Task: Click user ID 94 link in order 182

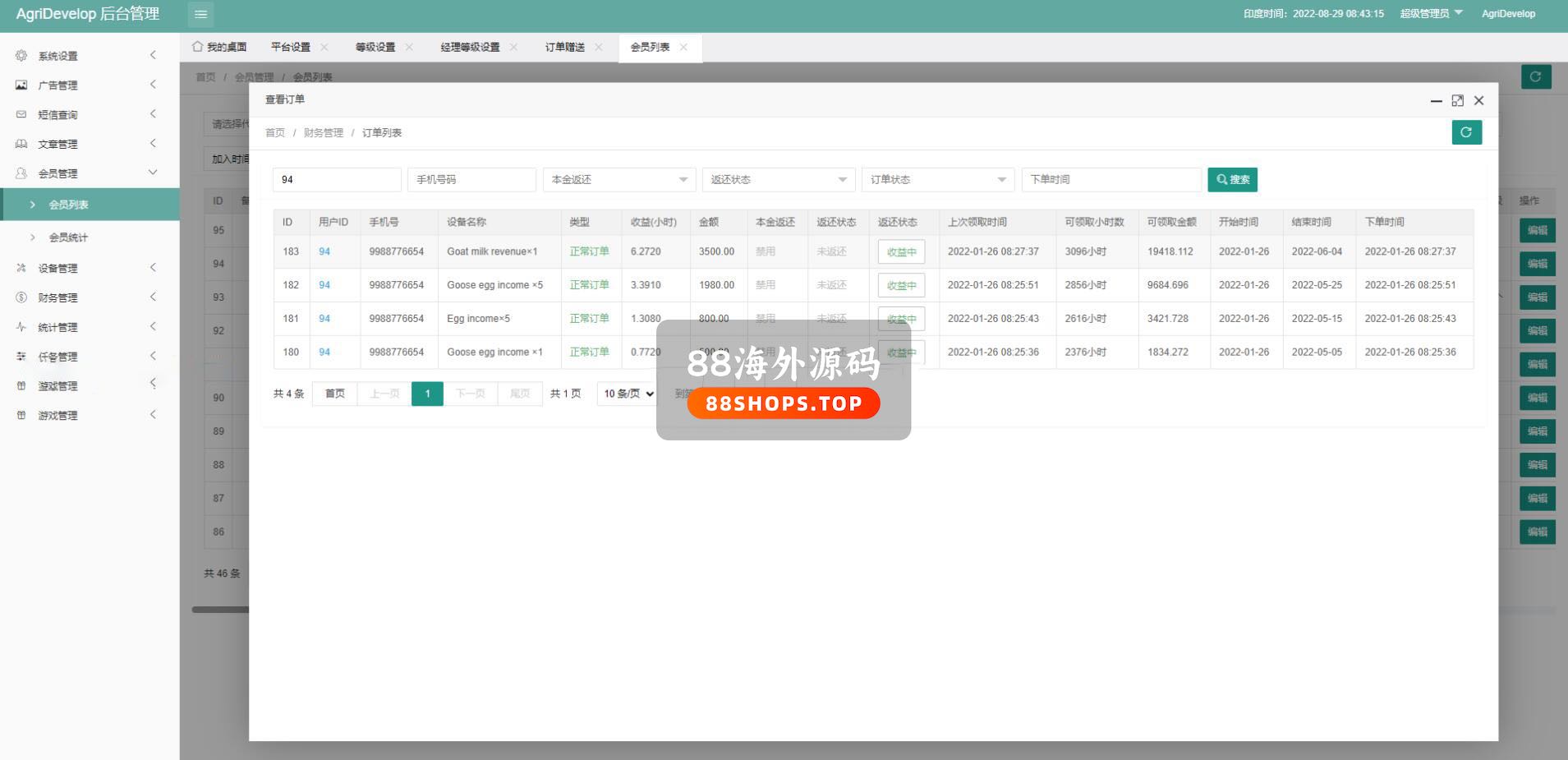Action: click(324, 285)
